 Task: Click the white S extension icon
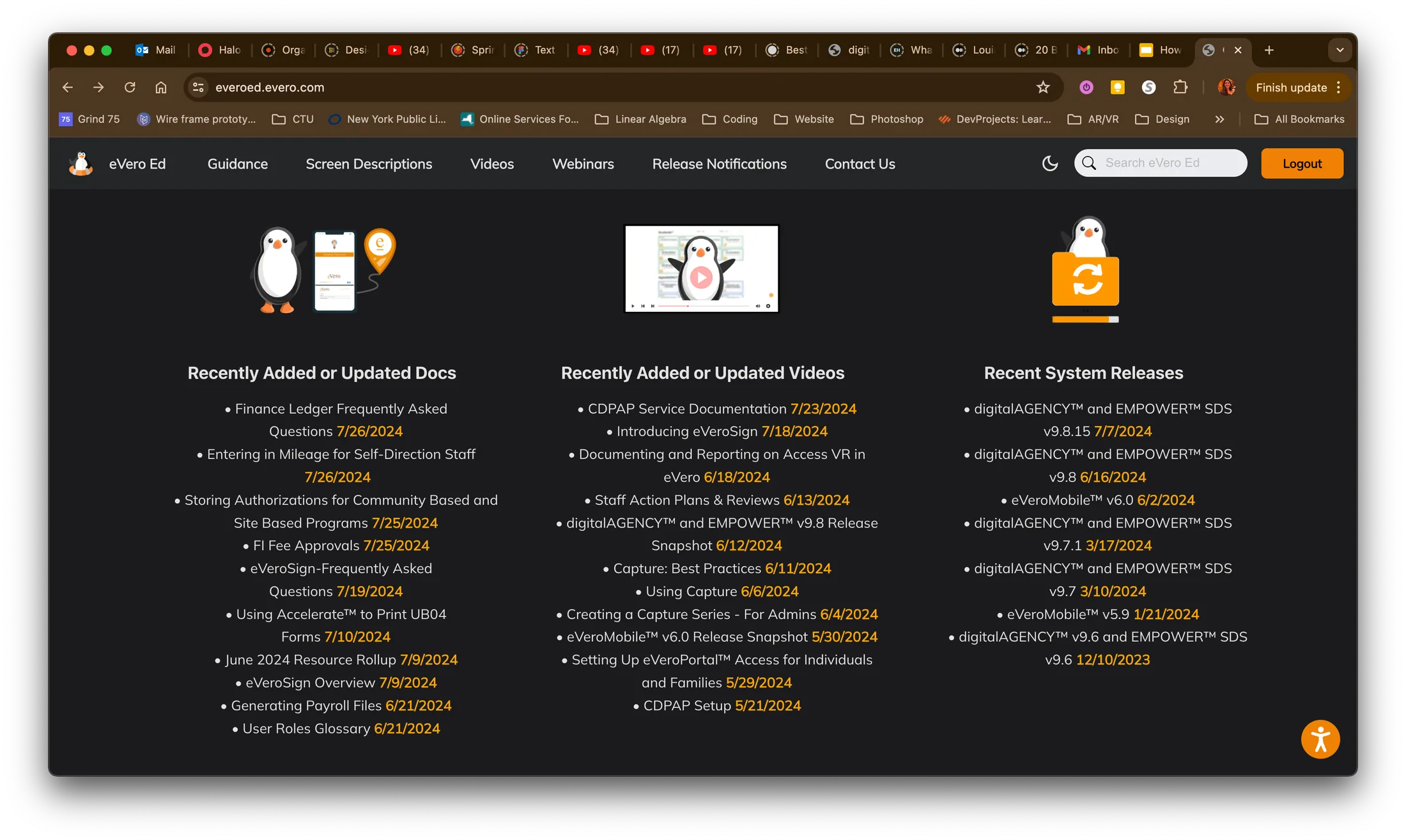pyautogui.click(x=1149, y=88)
